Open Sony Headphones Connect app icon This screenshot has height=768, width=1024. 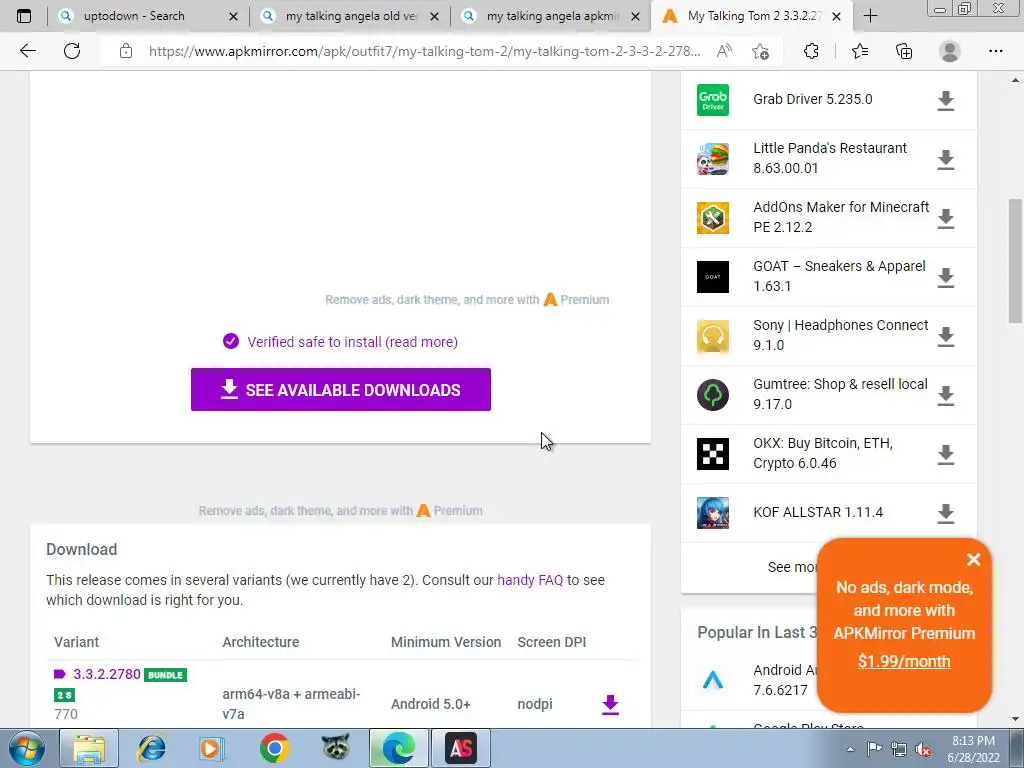(x=712, y=336)
